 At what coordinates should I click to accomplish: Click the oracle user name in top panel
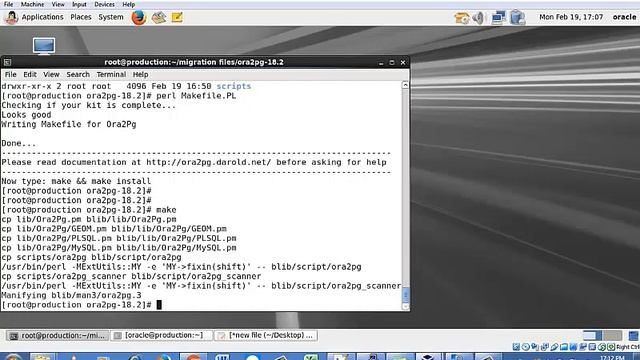pyautogui.click(x=624, y=17)
